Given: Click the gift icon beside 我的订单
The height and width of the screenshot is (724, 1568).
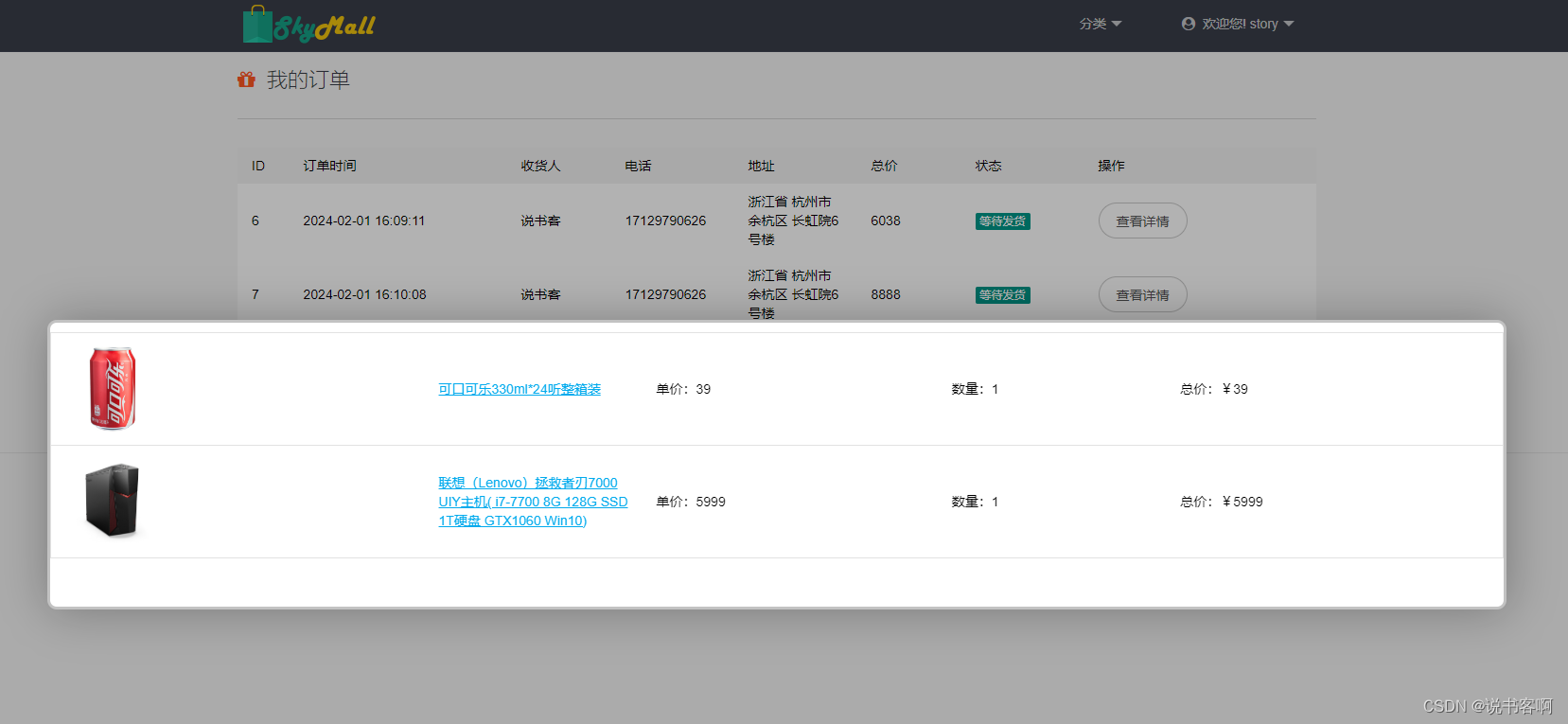Looking at the screenshot, I should (246, 79).
